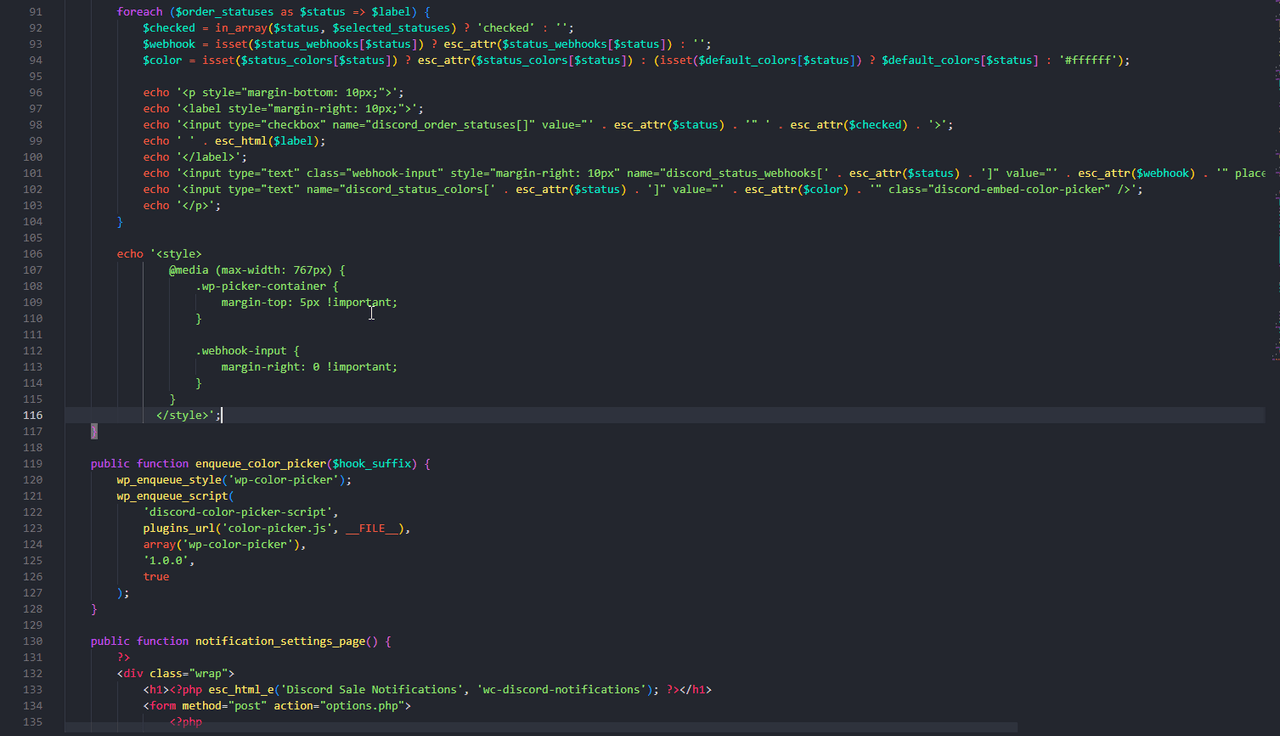The width and height of the screenshot is (1280, 736).
Task: Click the .webhook-input selector on line 112
Action: tap(240, 351)
